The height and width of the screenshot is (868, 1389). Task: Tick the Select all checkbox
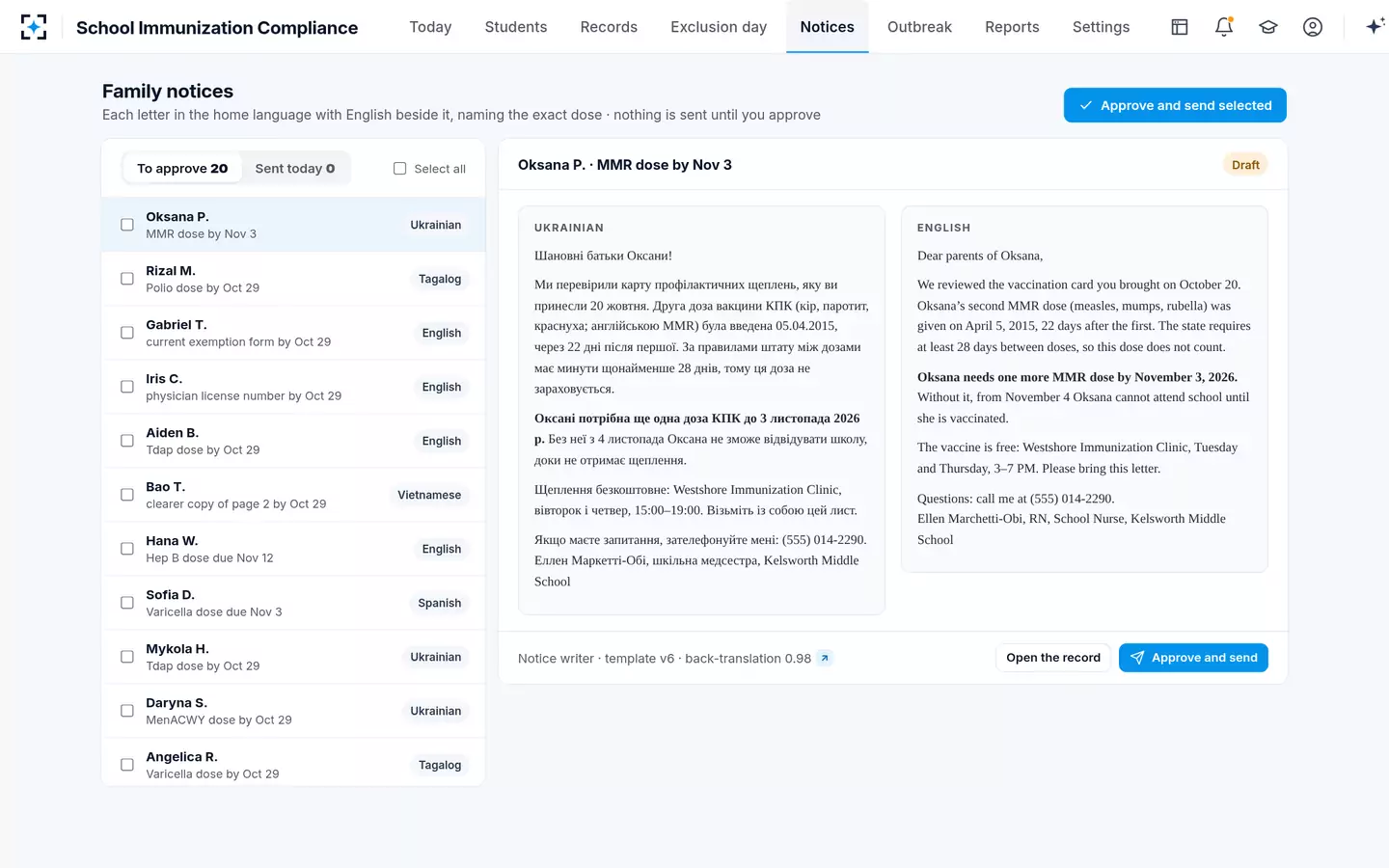(399, 169)
